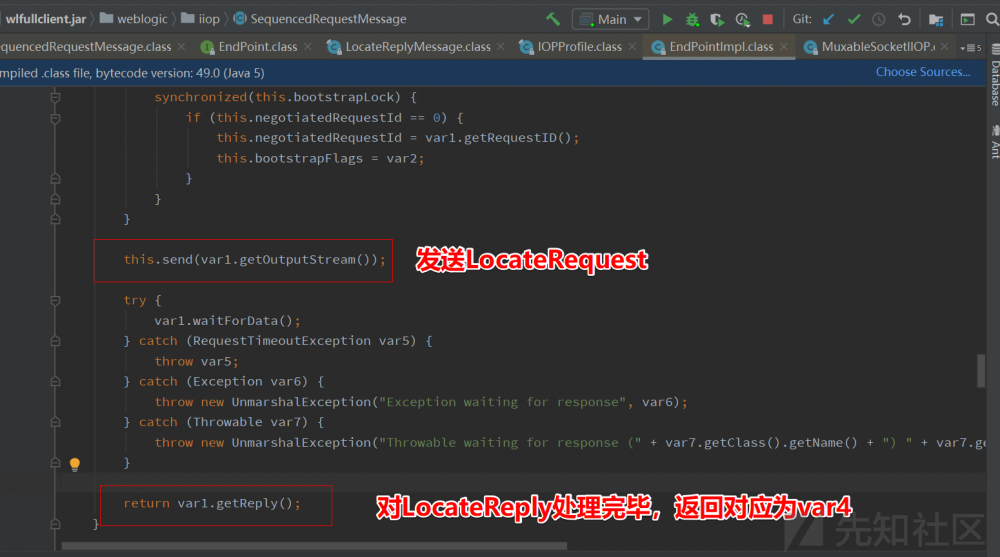Click the vertical editor scrollbar thumb
1000x557 pixels.
click(x=981, y=371)
